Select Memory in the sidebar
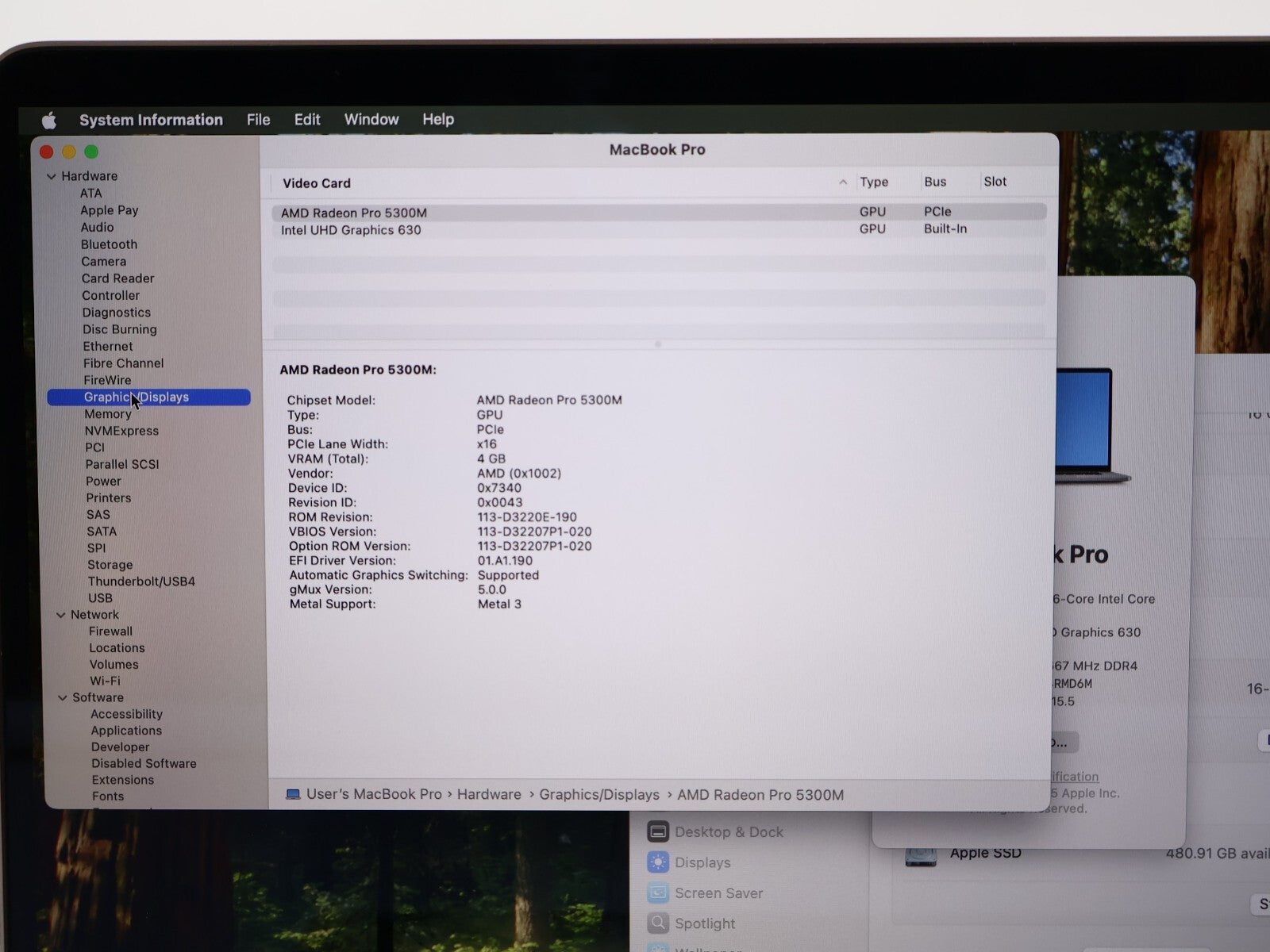The width and height of the screenshot is (1270, 952). tap(108, 414)
